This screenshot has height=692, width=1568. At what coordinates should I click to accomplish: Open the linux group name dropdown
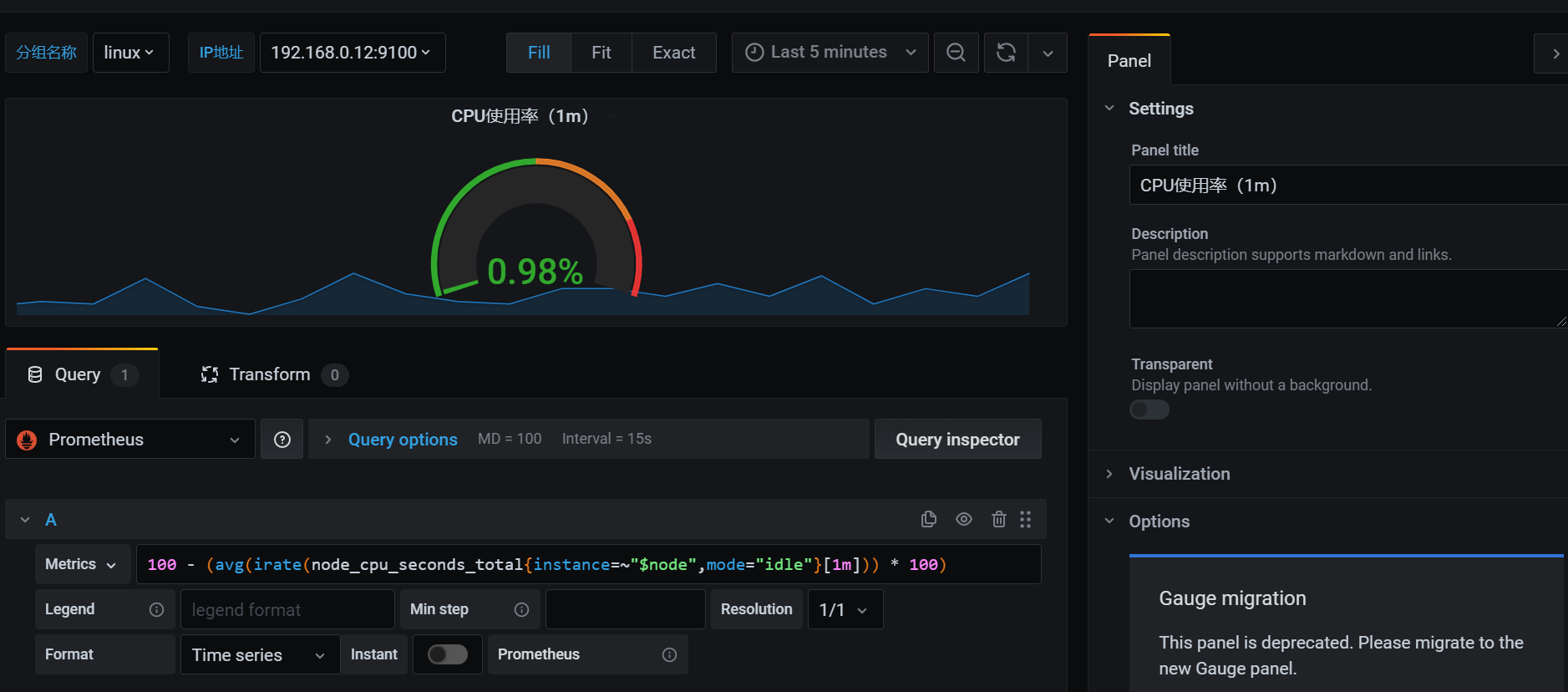pos(130,53)
